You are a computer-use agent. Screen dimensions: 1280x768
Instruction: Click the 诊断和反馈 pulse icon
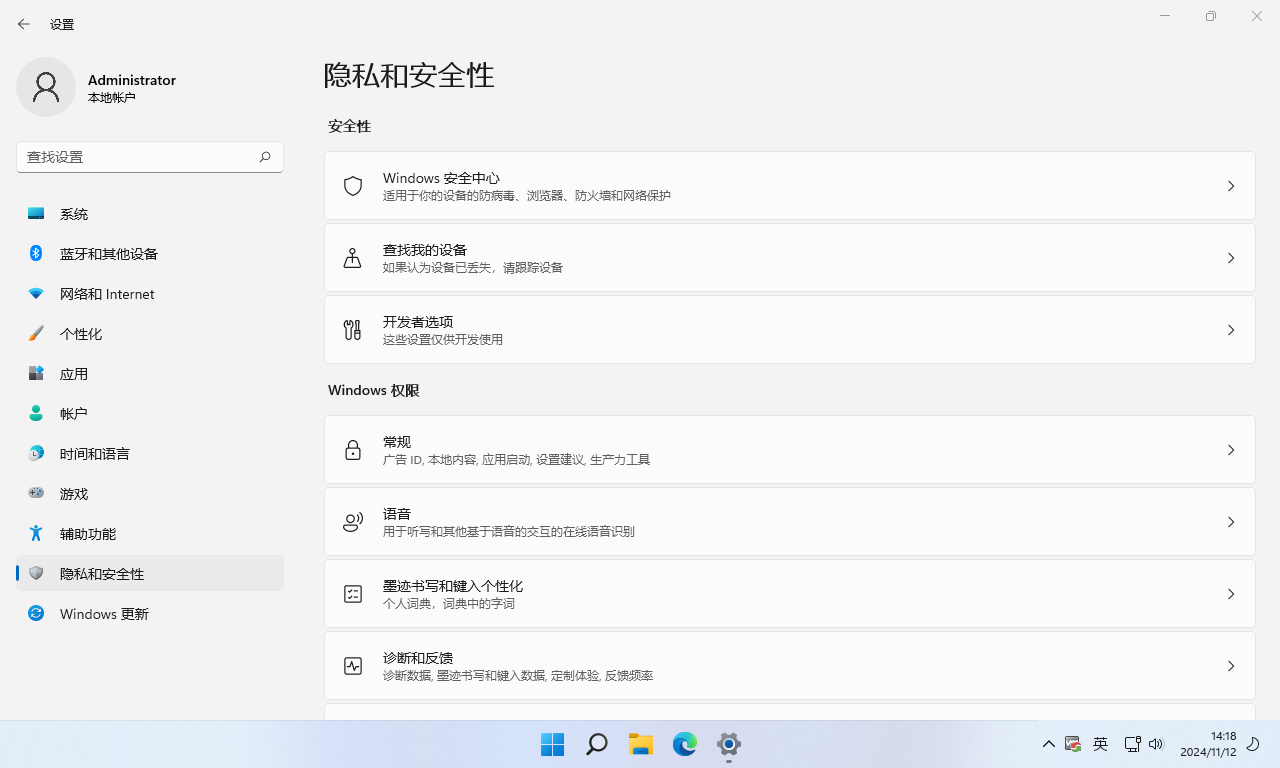click(x=353, y=666)
